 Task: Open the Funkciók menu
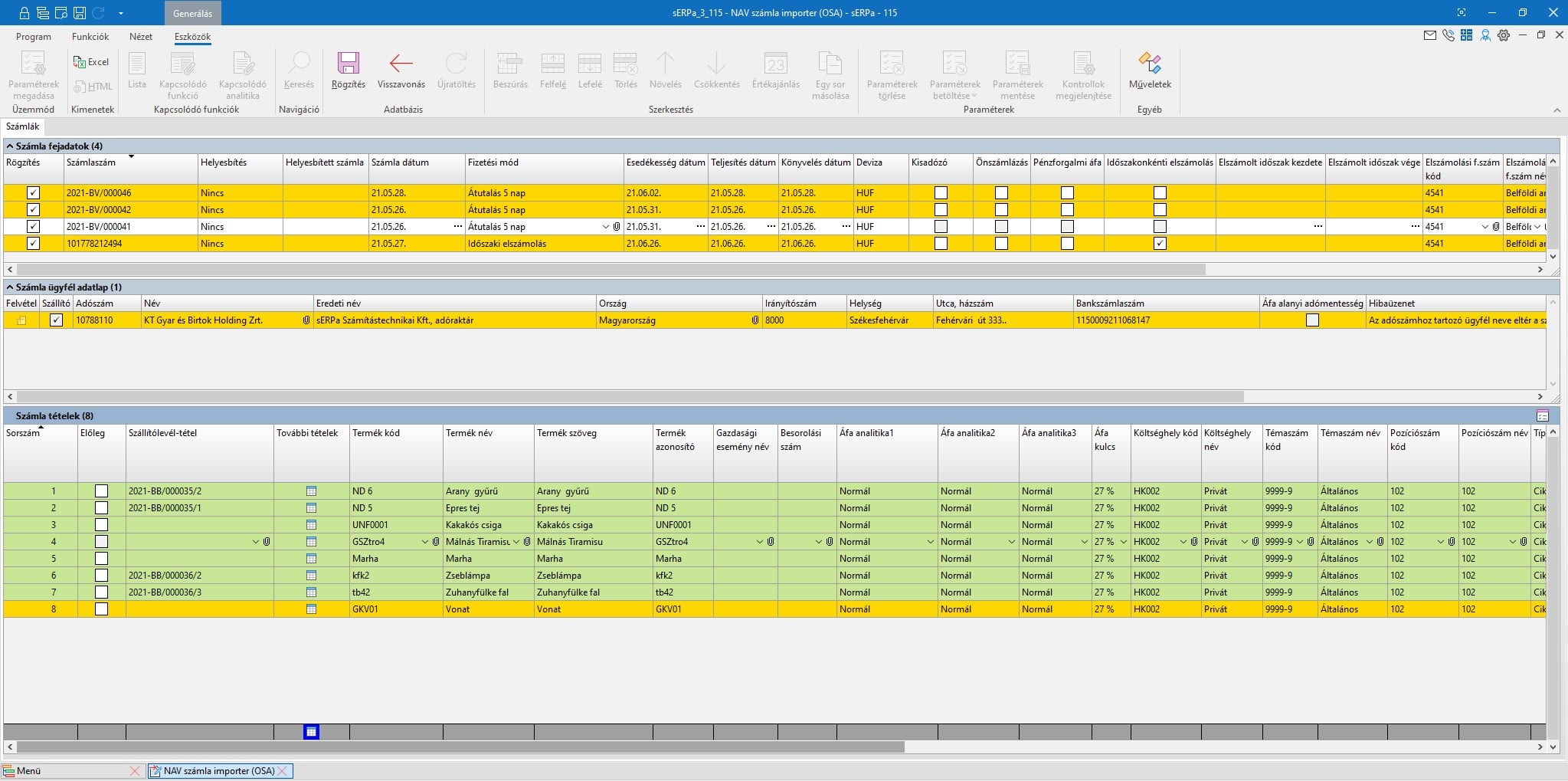tap(90, 37)
